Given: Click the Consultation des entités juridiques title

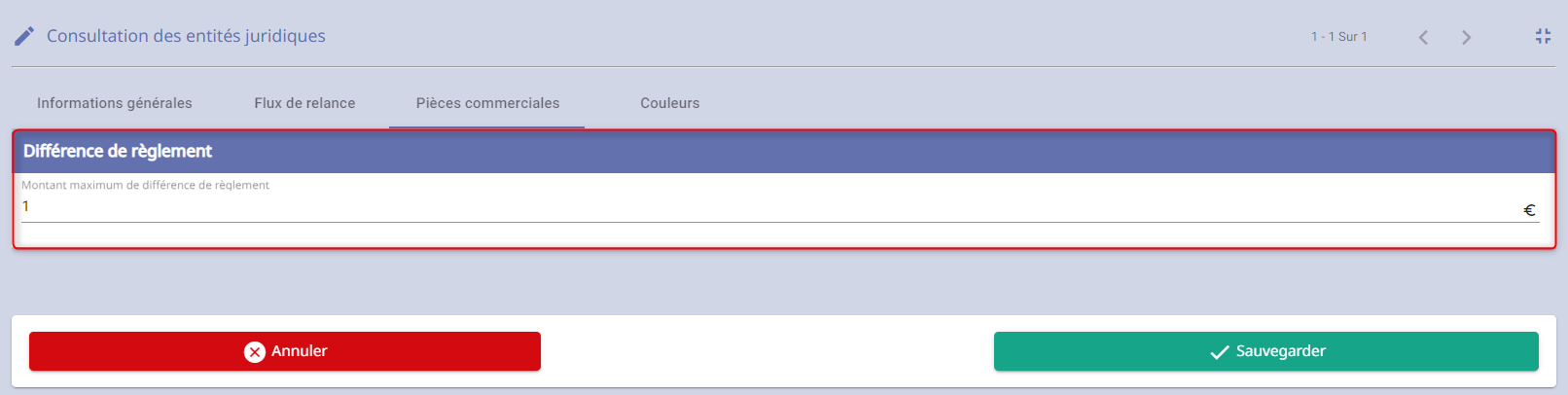Looking at the screenshot, I should point(186,36).
